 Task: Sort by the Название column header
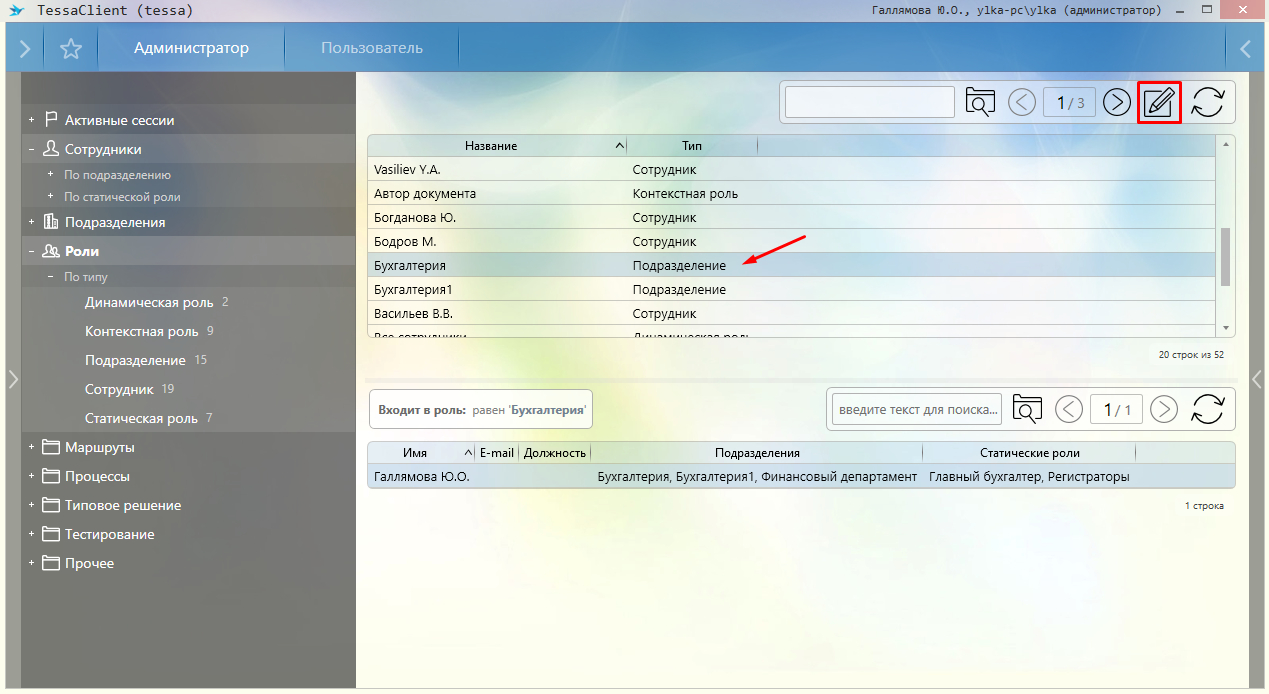(491, 146)
